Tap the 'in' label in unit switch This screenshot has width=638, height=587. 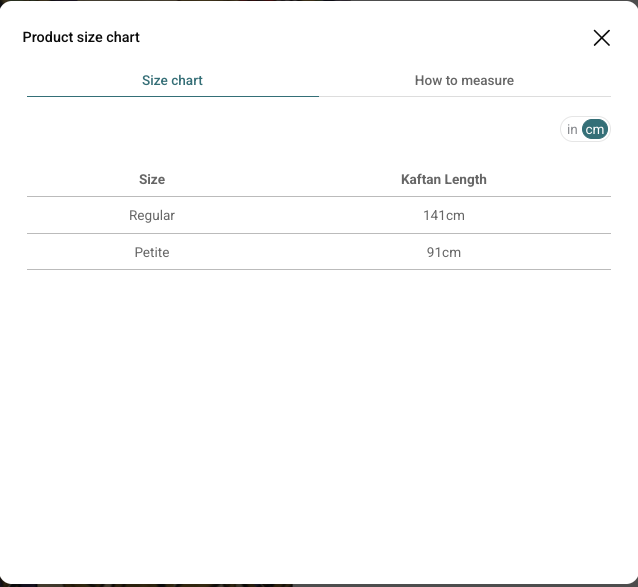(x=572, y=130)
